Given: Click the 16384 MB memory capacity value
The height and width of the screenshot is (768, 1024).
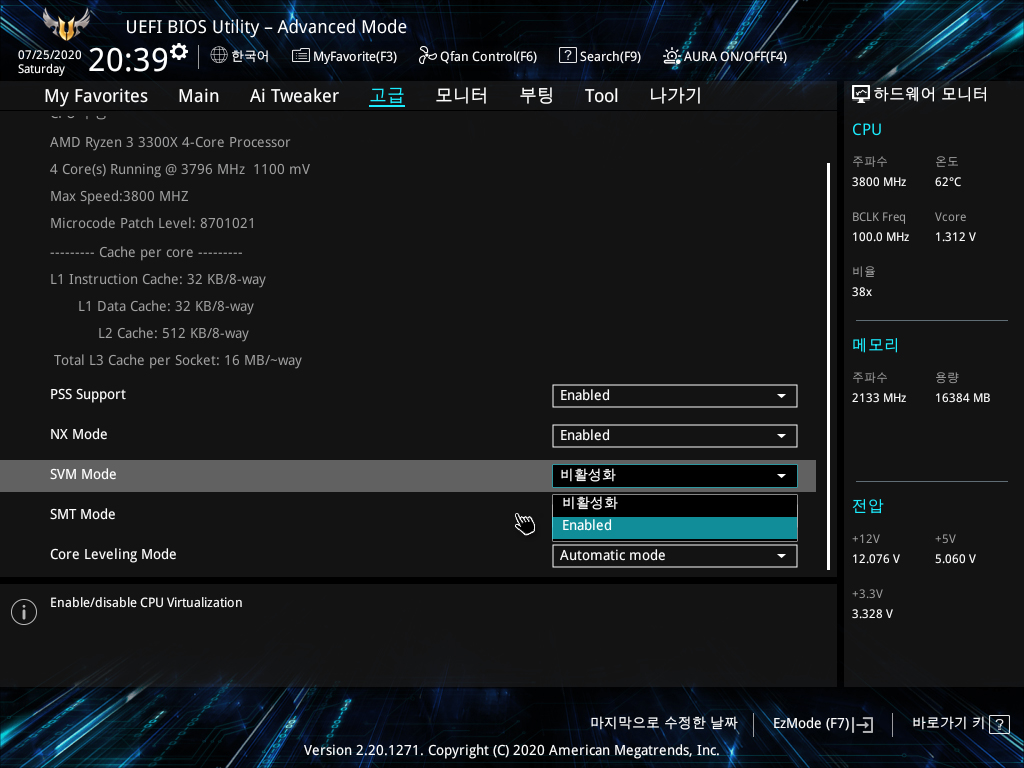Looking at the screenshot, I should 962,398.
